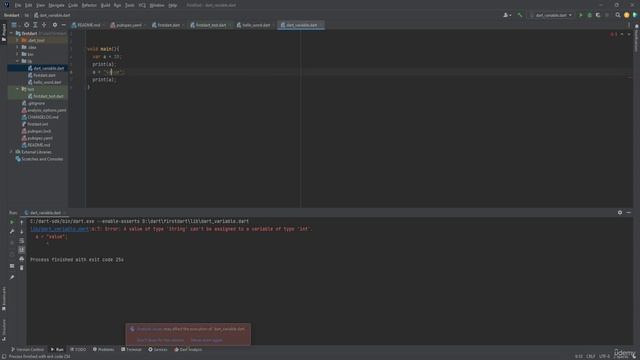Collapse all items in Project tree
Image resolution: width=640 pixels, height=360 pixels.
pyautogui.click(x=44, y=25)
